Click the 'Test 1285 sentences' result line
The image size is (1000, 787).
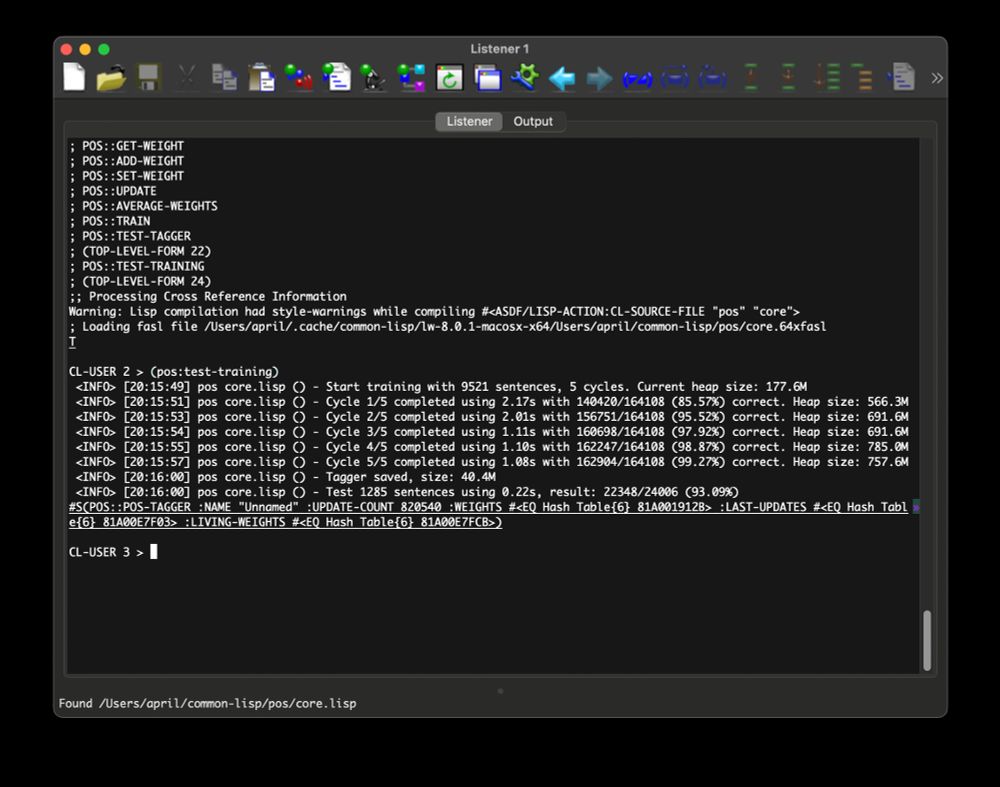click(x=407, y=492)
